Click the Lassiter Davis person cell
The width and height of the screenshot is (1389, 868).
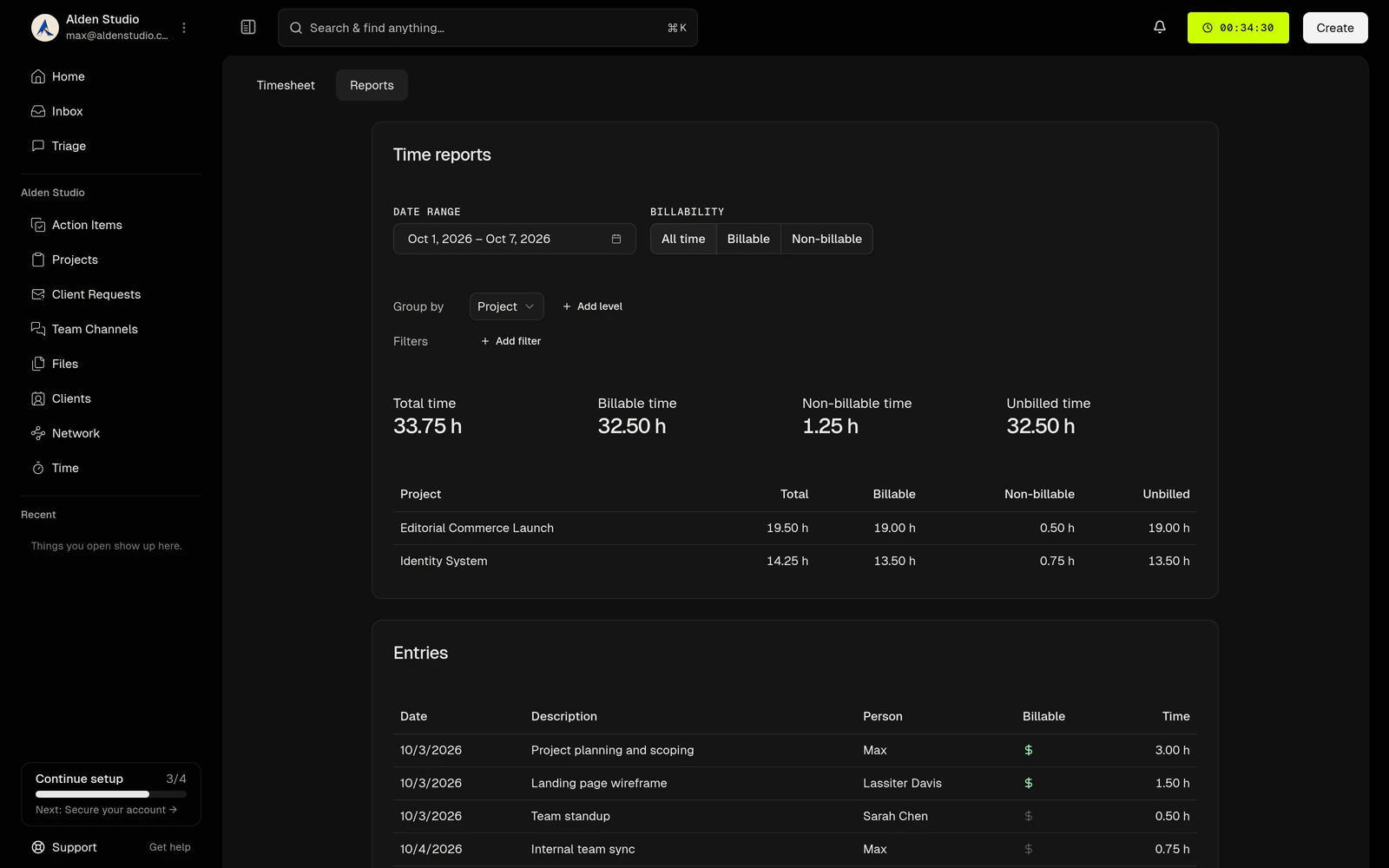902,783
